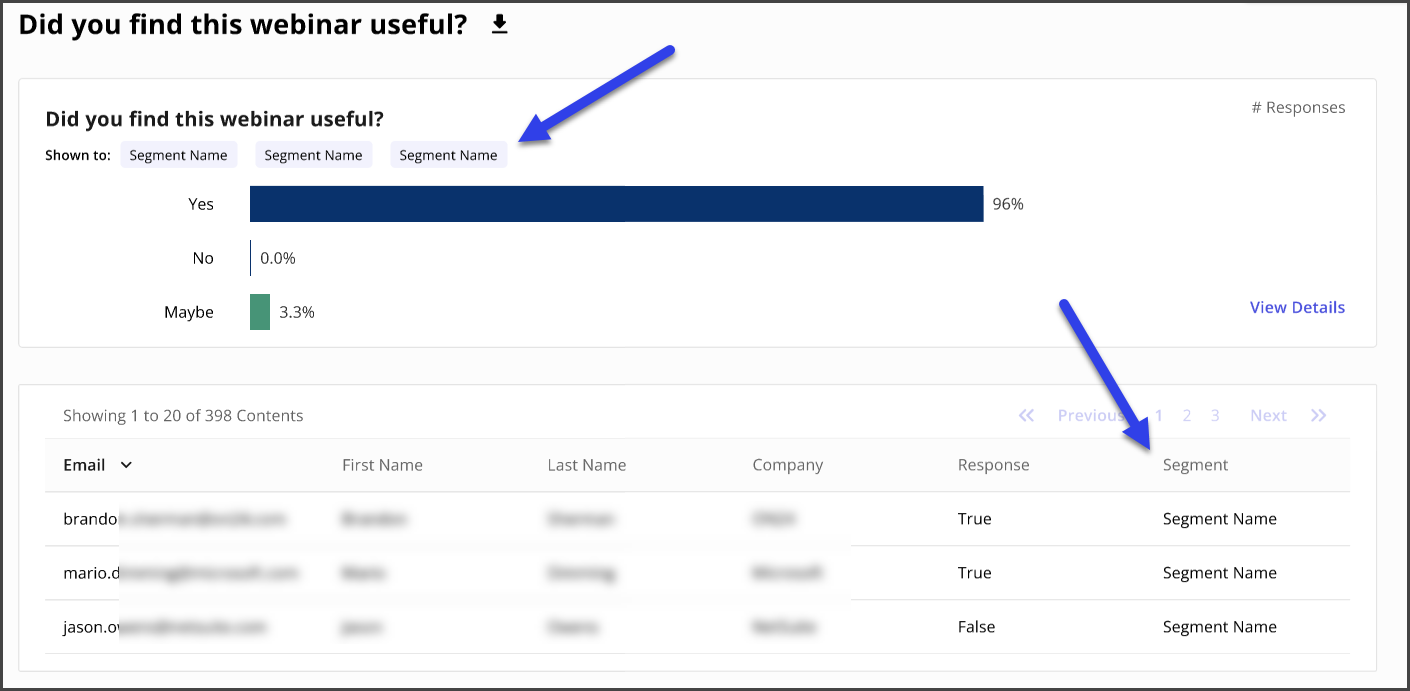
Task: Click the card's question title text
Action: [215, 119]
